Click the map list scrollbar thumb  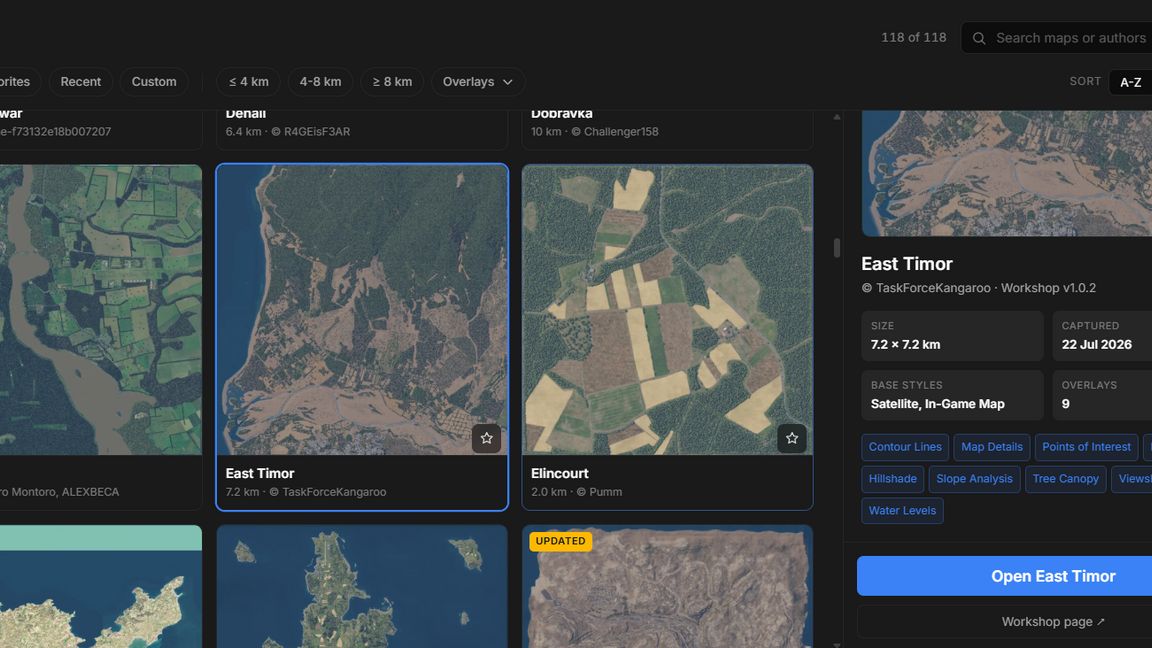tap(837, 248)
